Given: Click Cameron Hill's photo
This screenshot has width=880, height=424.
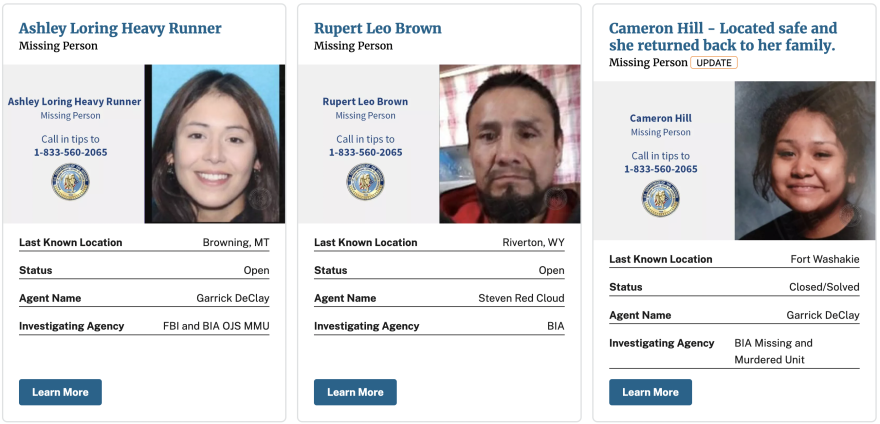Looking at the screenshot, I should pyautogui.click(x=805, y=161).
